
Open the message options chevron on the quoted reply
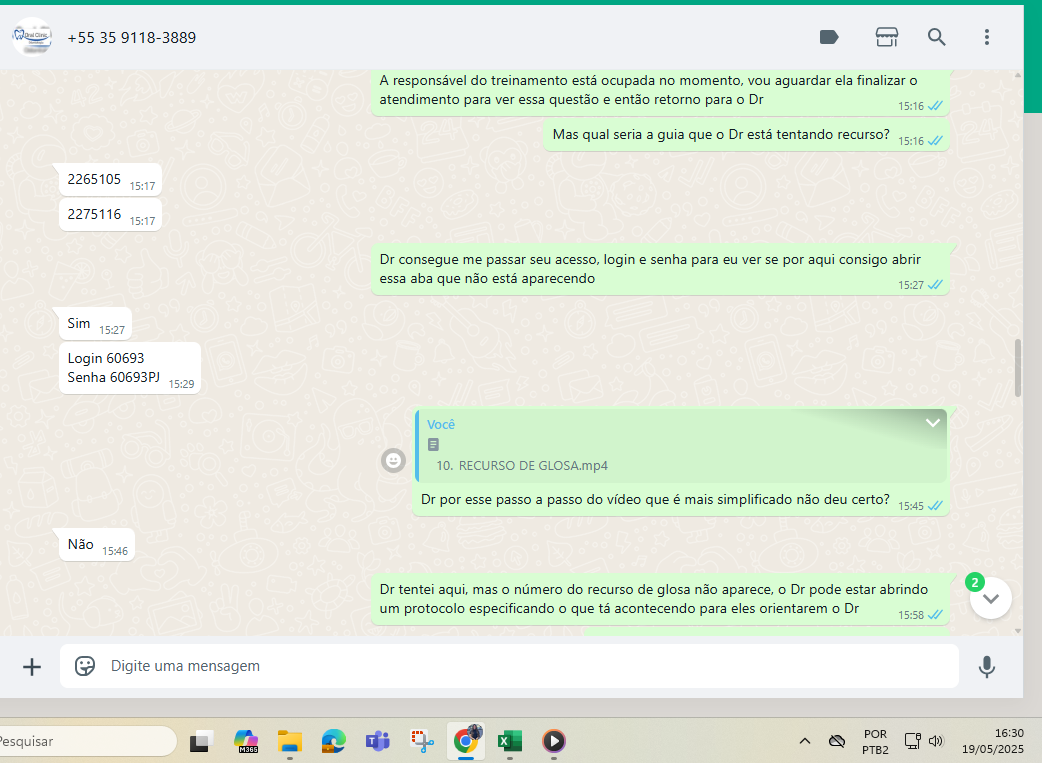932,423
